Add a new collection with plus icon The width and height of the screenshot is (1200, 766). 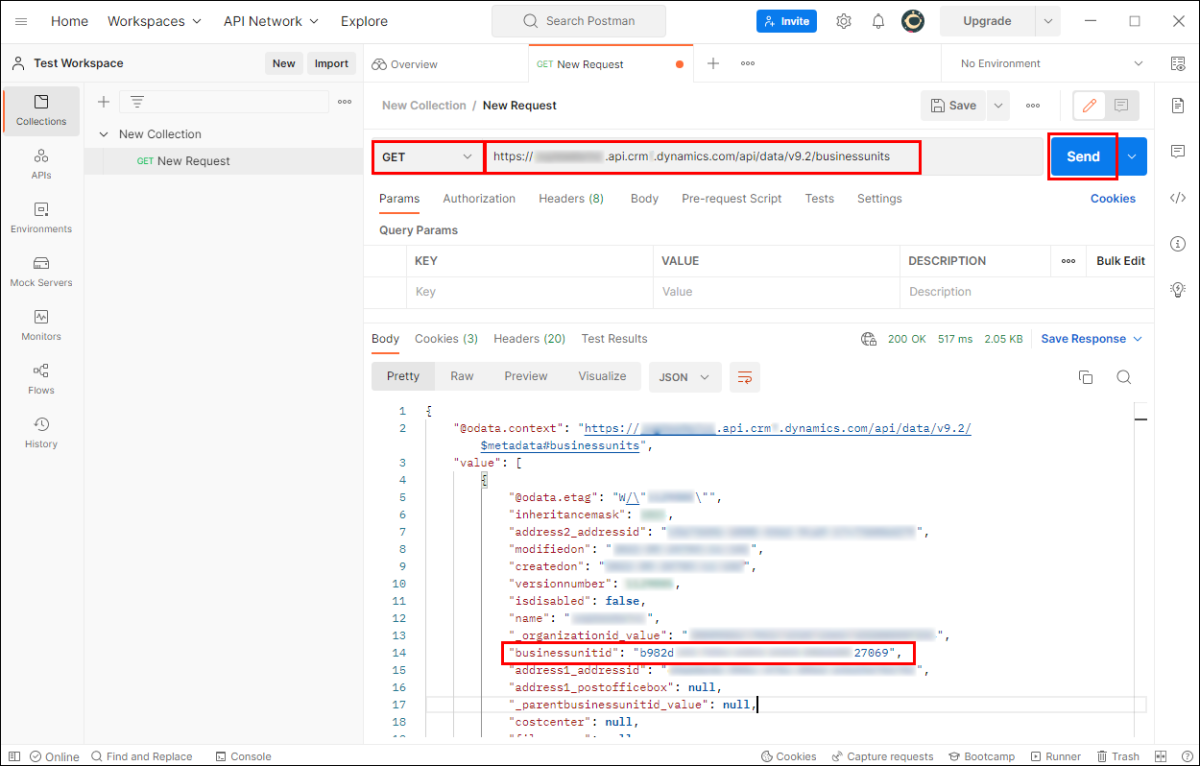click(103, 101)
